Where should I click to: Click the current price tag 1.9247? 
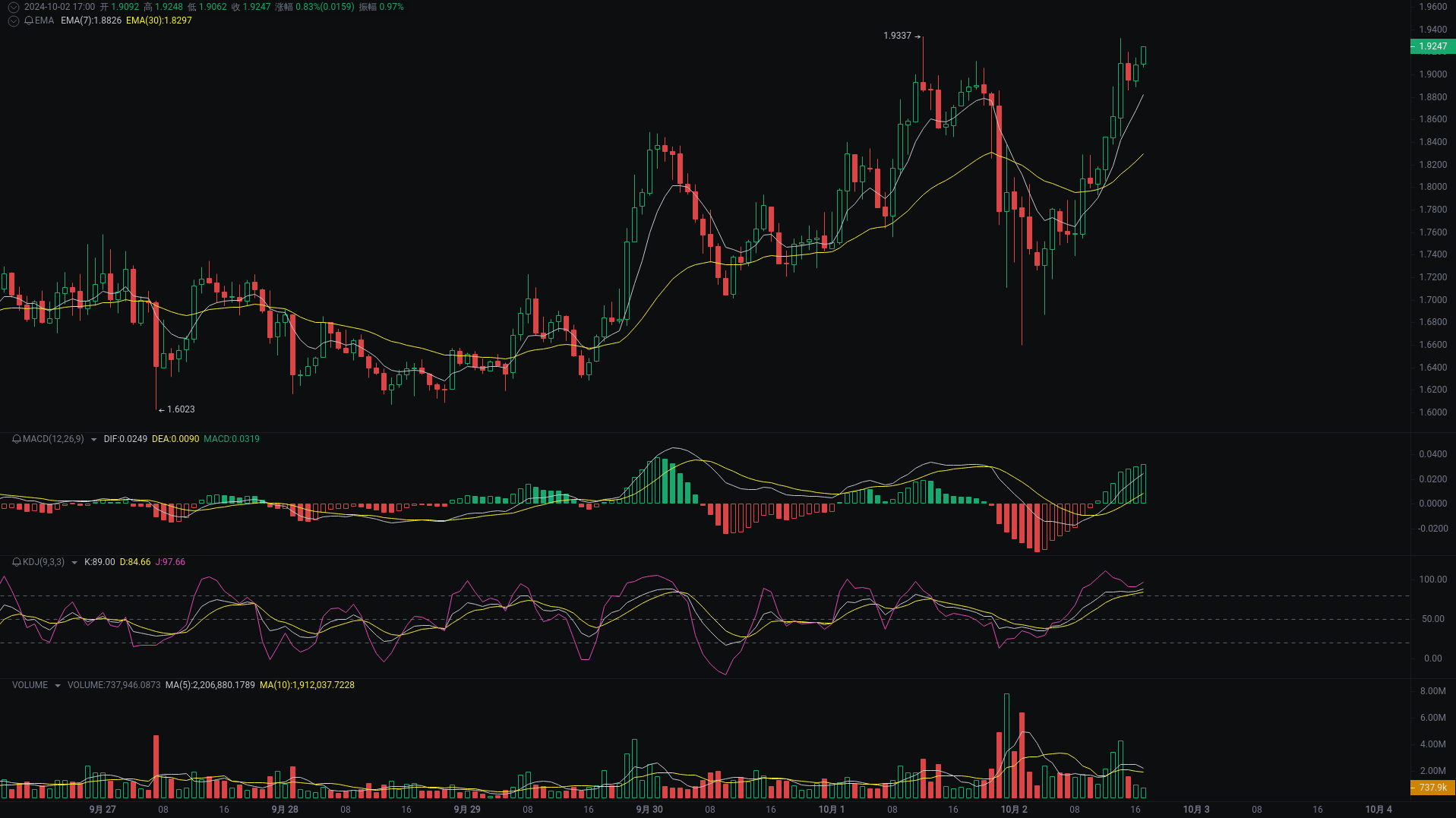pyautogui.click(x=1432, y=46)
